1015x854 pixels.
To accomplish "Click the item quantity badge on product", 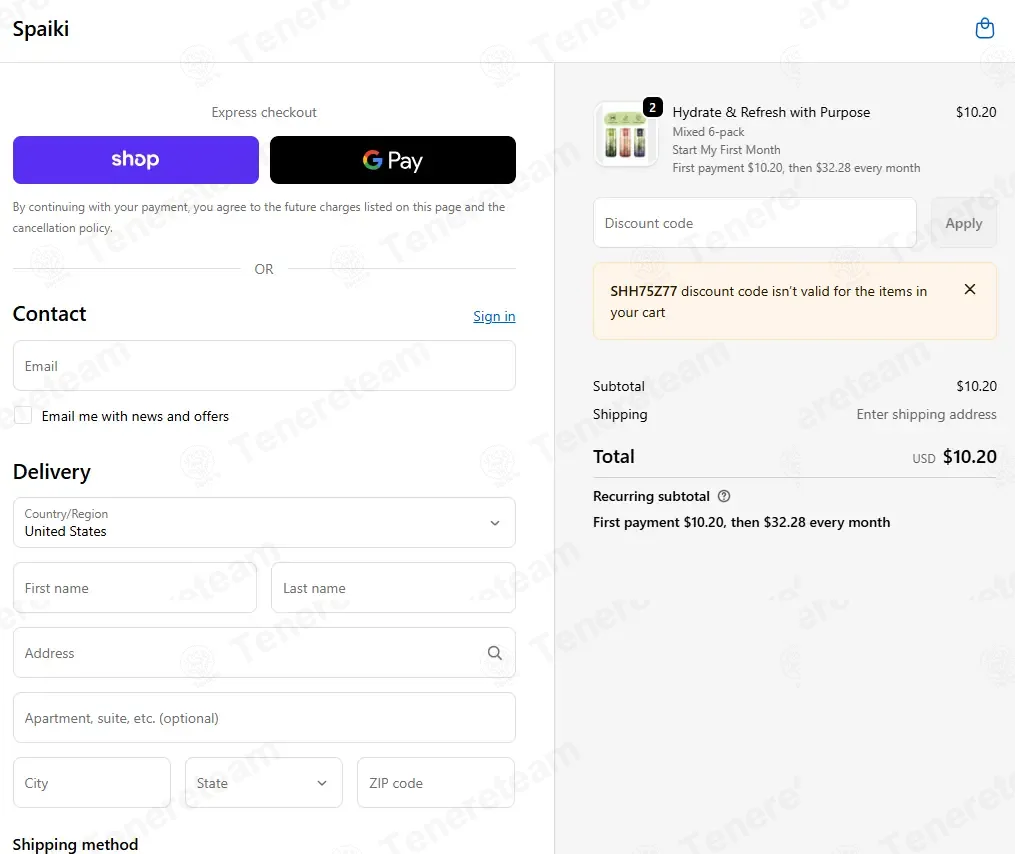I will coord(652,107).
